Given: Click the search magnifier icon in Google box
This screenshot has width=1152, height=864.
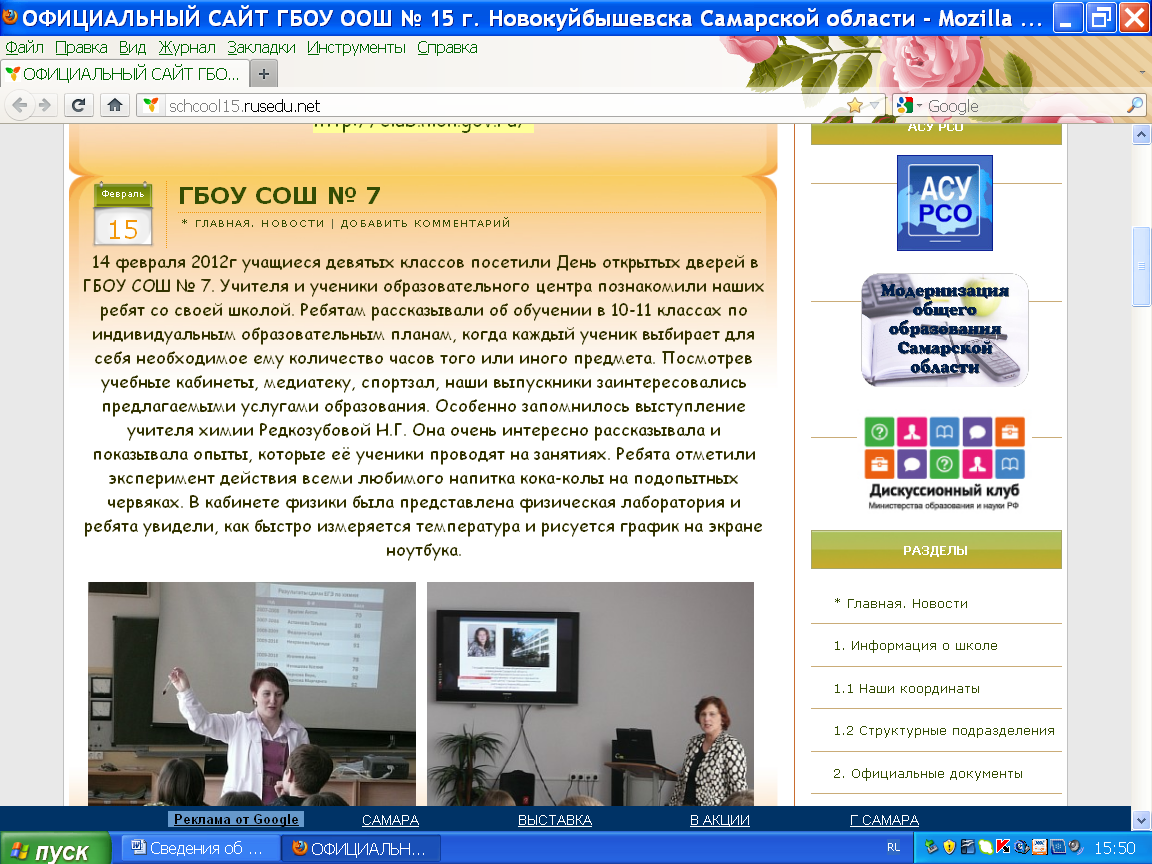Looking at the screenshot, I should (1135, 105).
